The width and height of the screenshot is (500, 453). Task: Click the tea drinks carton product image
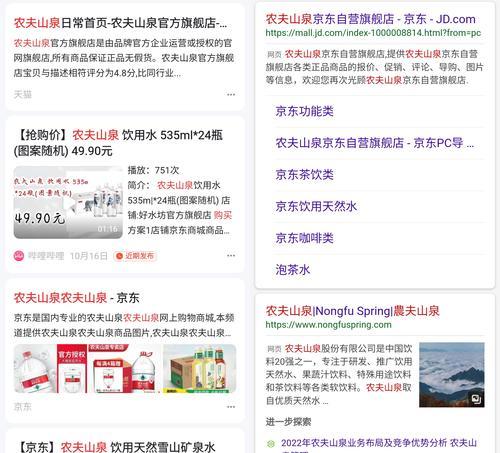coord(199,369)
